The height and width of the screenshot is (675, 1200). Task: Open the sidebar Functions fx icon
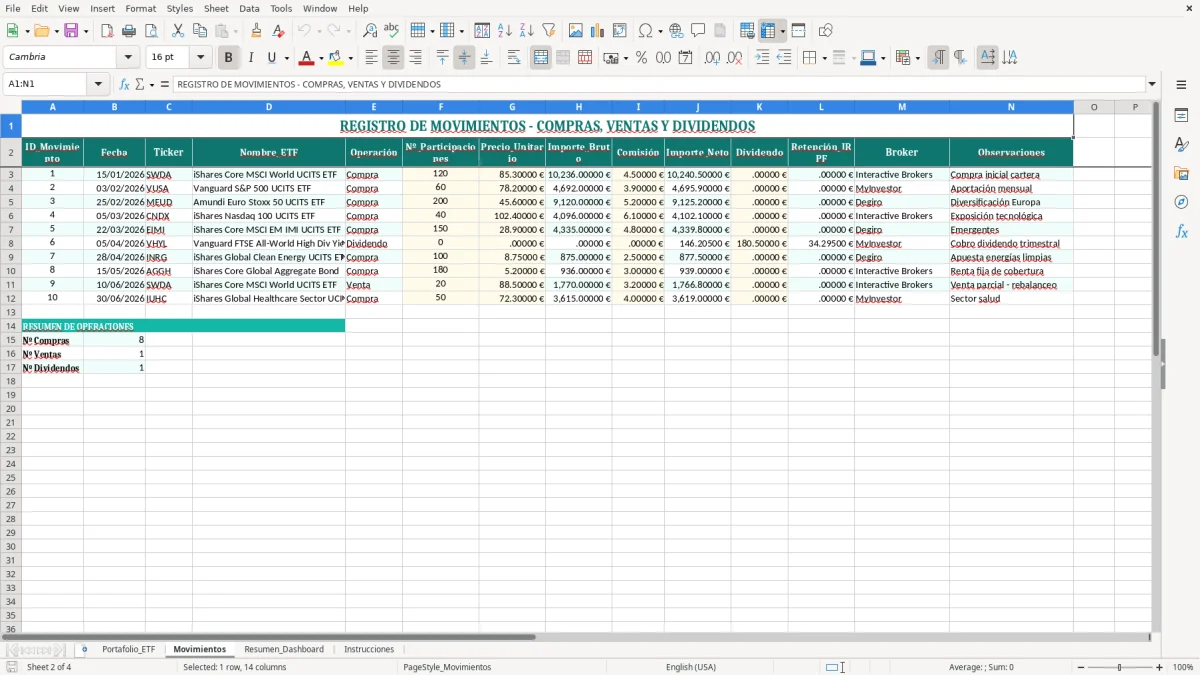[1181, 231]
